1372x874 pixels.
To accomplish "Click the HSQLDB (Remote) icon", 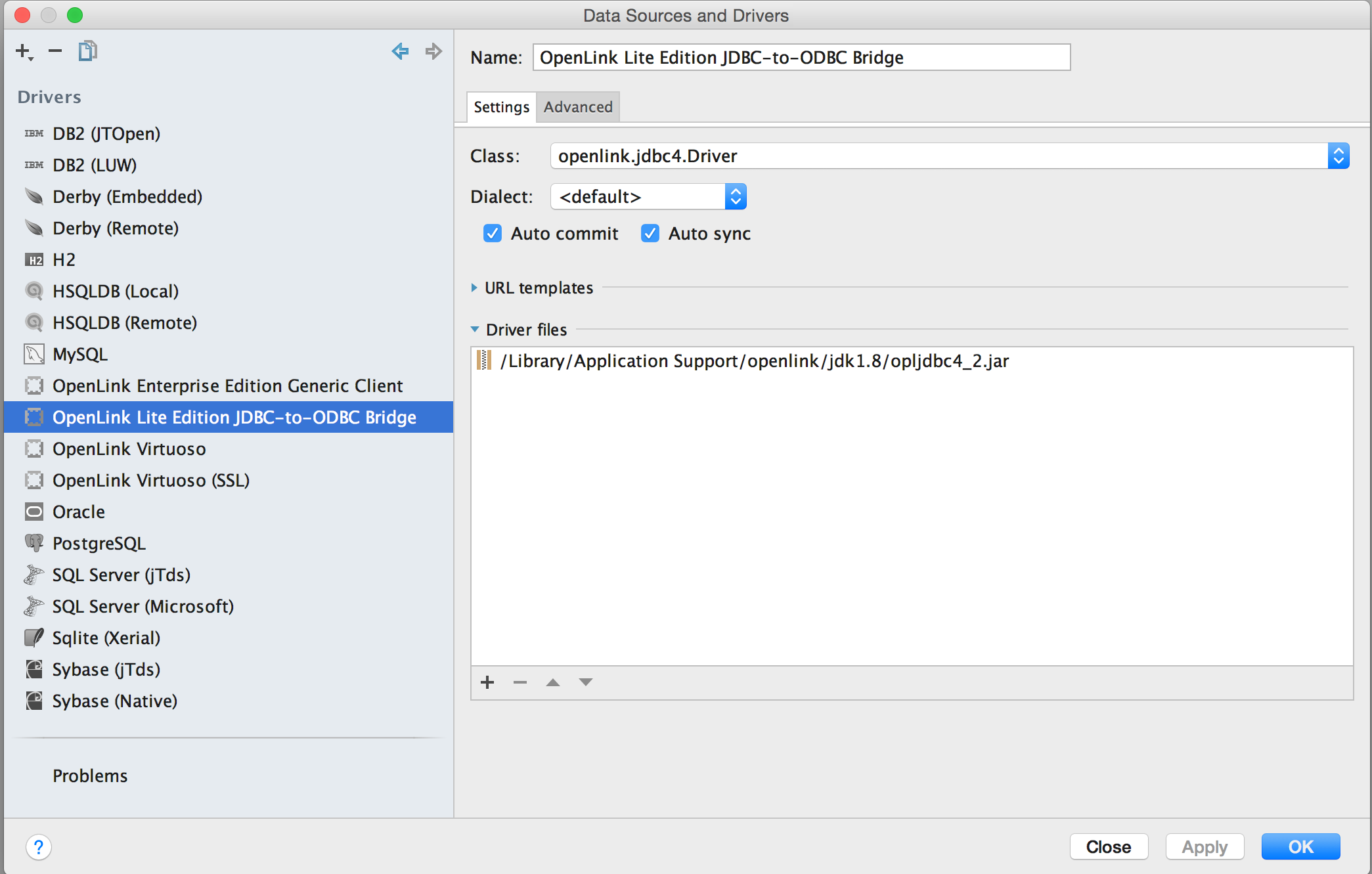I will tap(34, 322).
